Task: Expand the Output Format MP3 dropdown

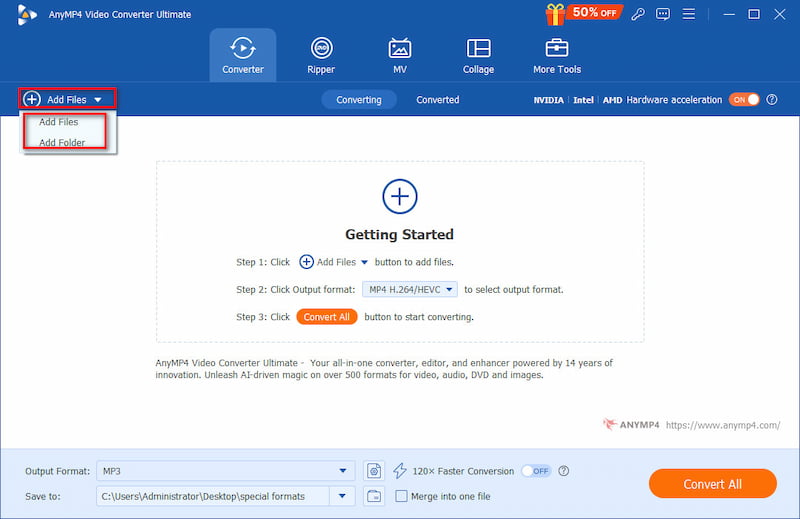Action: (343, 471)
